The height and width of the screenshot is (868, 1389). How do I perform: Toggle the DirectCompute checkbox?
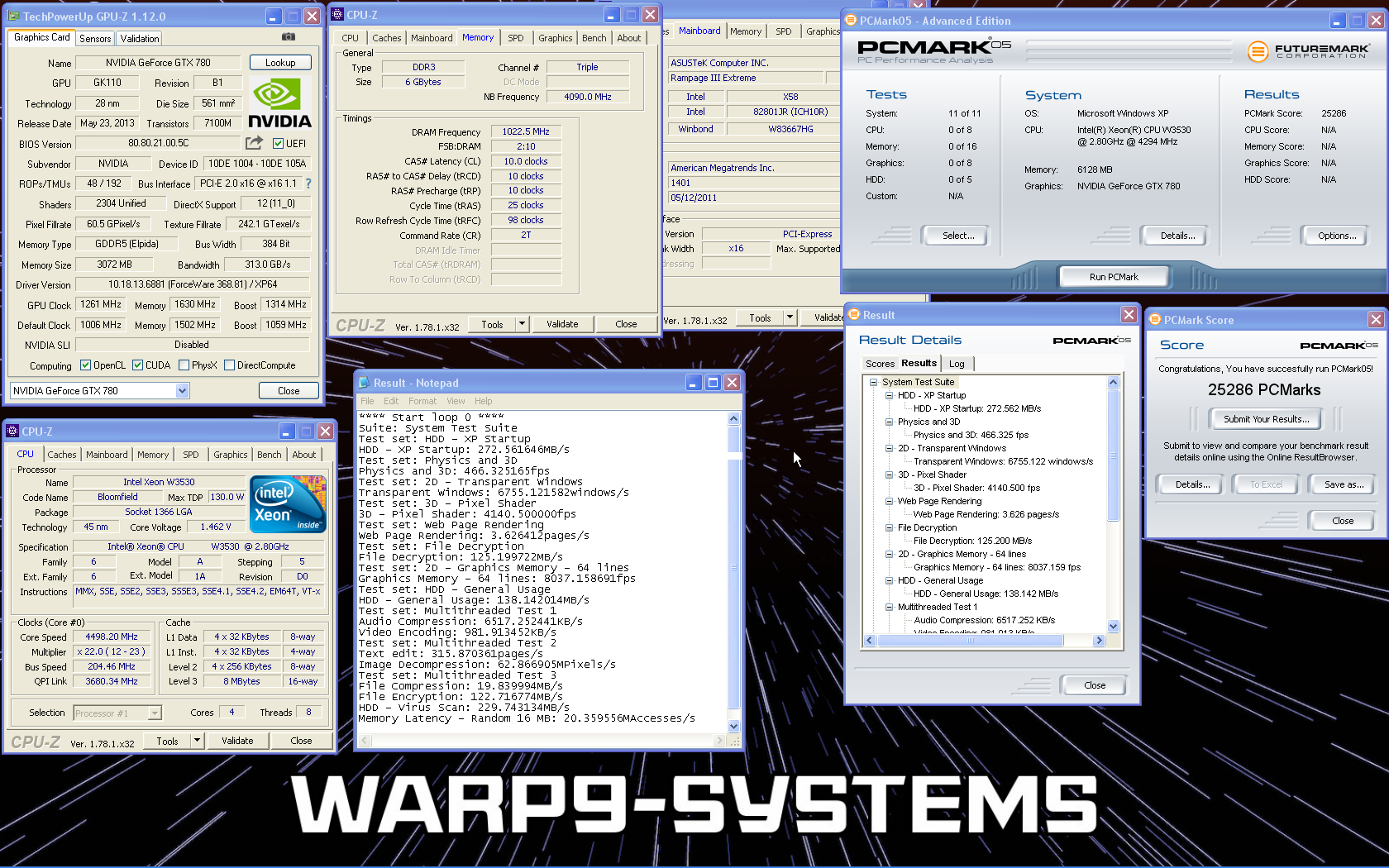(230, 365)
